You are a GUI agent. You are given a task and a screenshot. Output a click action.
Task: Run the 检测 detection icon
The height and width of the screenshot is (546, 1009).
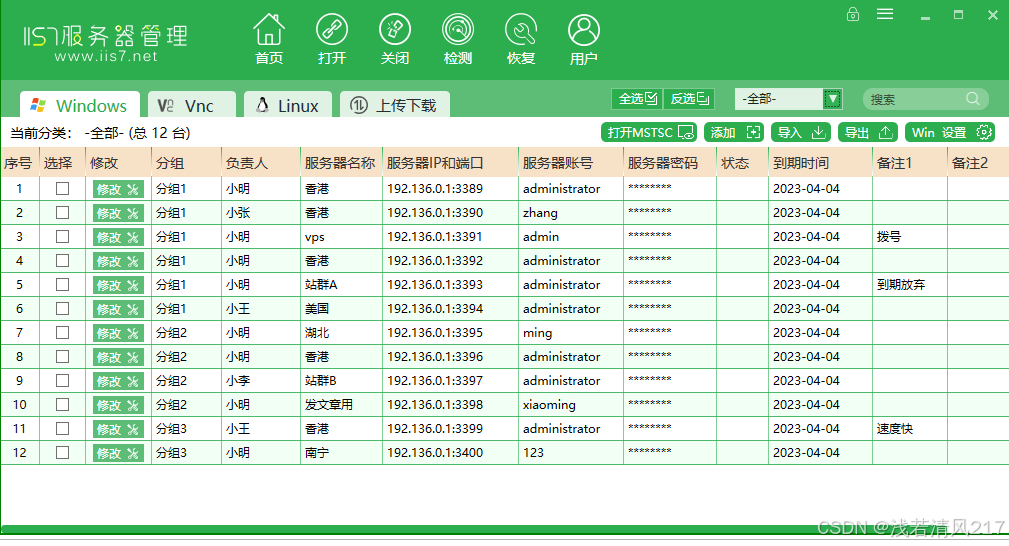coord(458,39)
